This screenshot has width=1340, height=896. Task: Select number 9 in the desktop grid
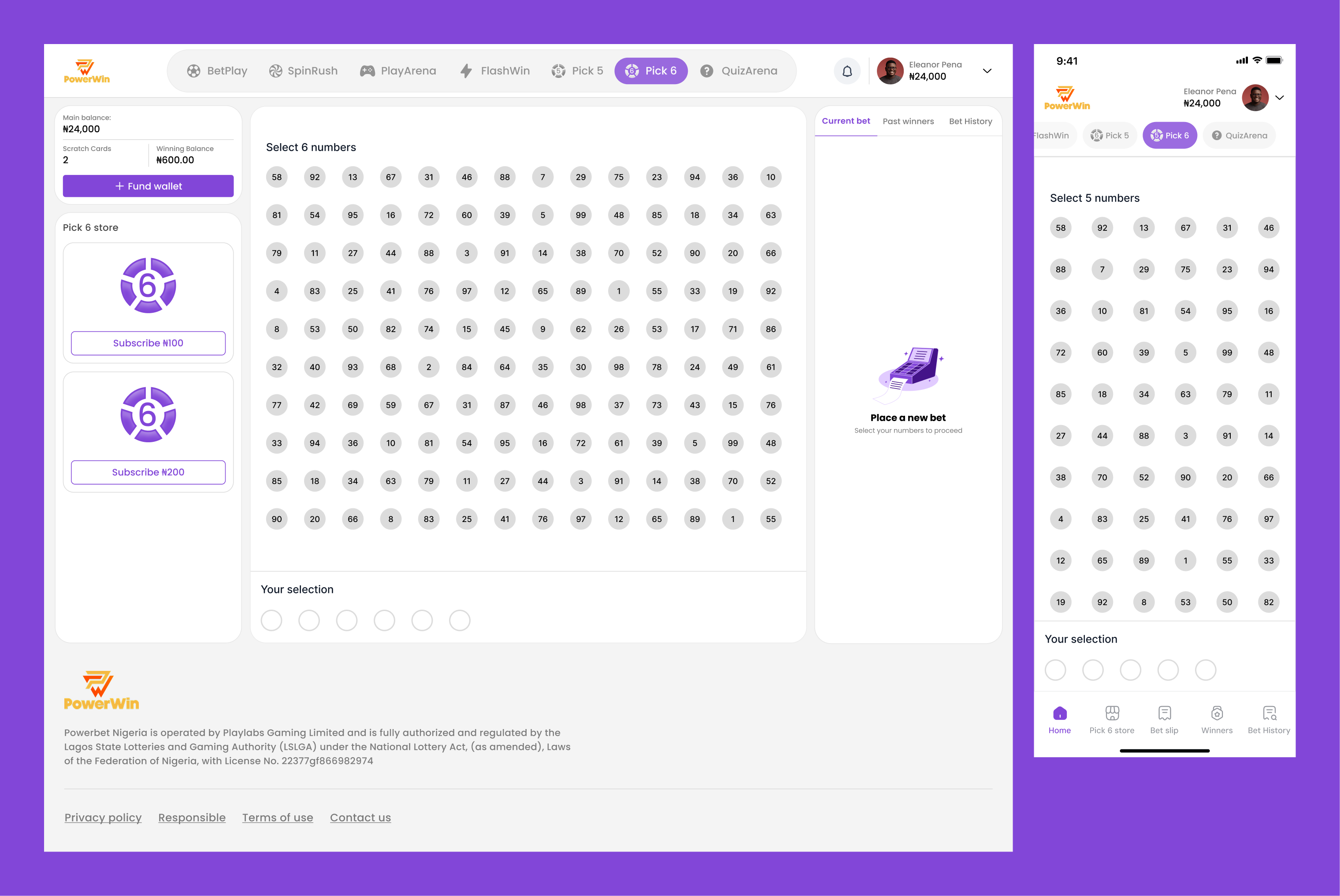tap(543, 329)
